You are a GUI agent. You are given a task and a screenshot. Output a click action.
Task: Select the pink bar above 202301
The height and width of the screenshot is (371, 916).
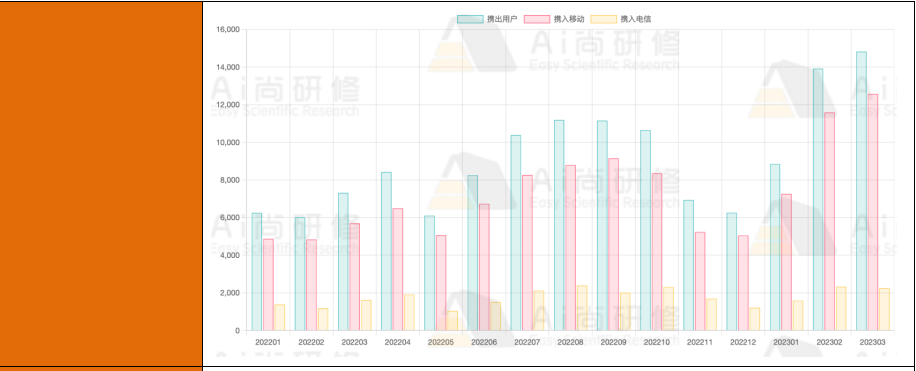point(786,262)
